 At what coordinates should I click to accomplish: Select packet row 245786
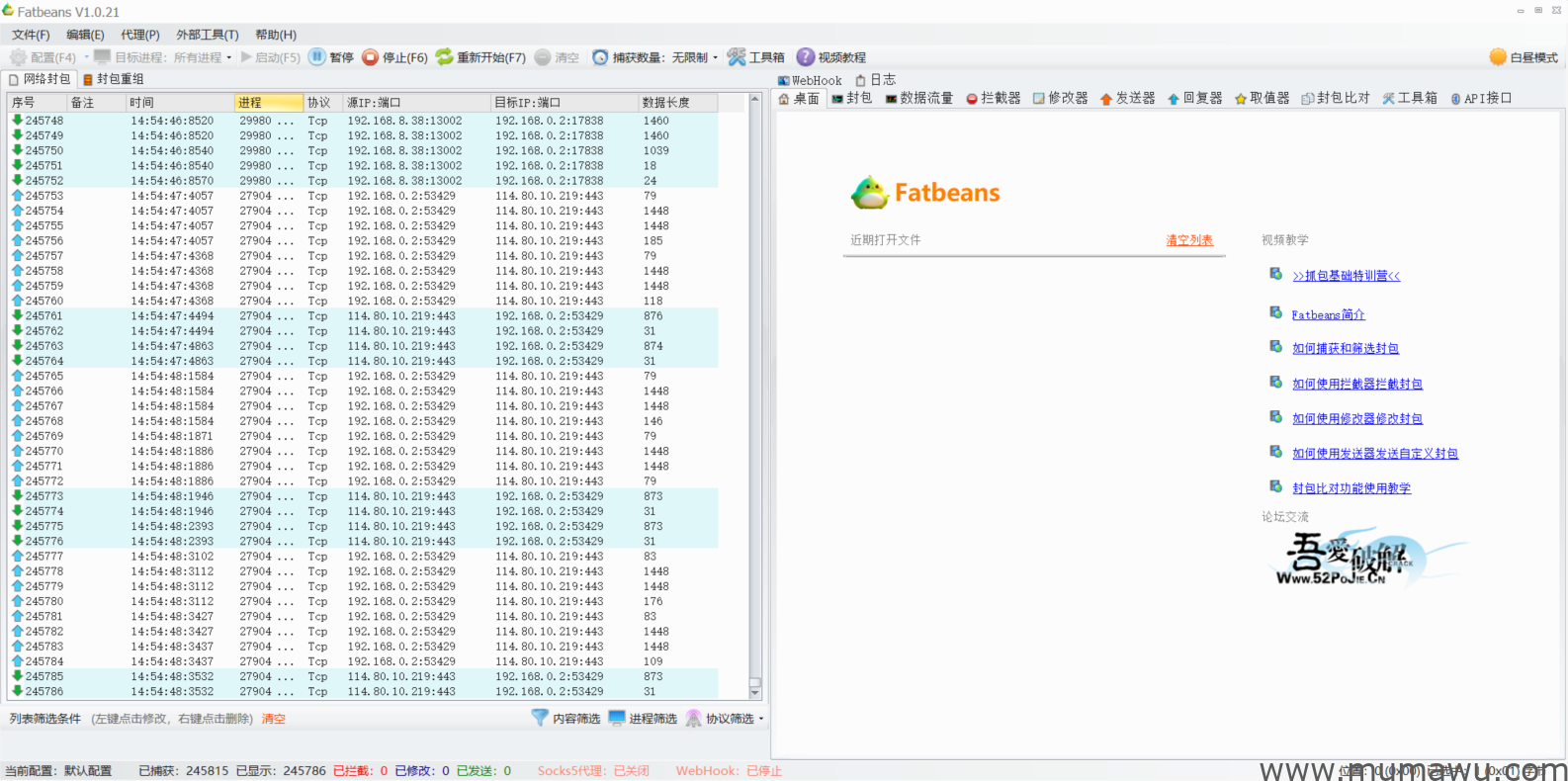point(363,692)
